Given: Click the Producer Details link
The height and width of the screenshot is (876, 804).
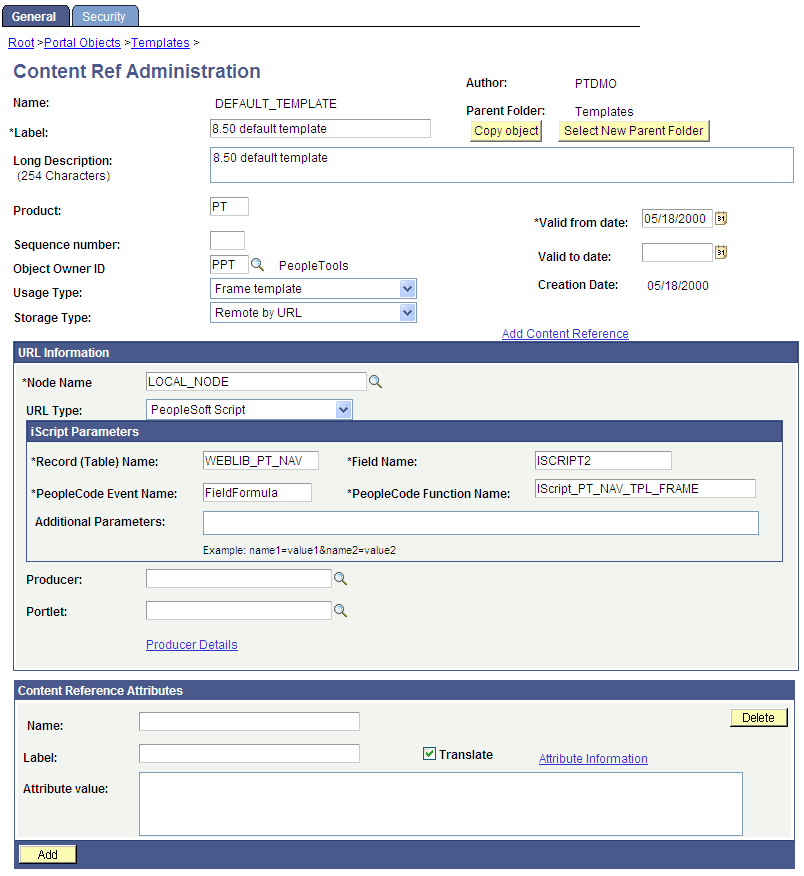Looking at the screenshot, I should 191,644.
